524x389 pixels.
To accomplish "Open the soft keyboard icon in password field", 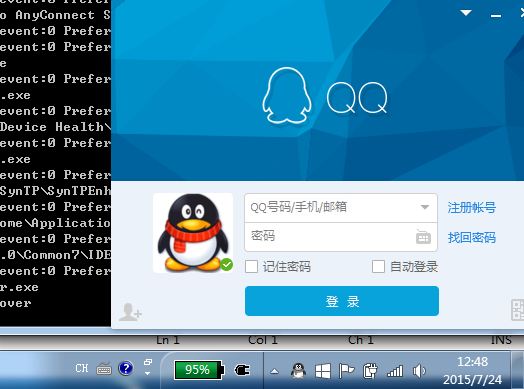I will pos(423,237).
